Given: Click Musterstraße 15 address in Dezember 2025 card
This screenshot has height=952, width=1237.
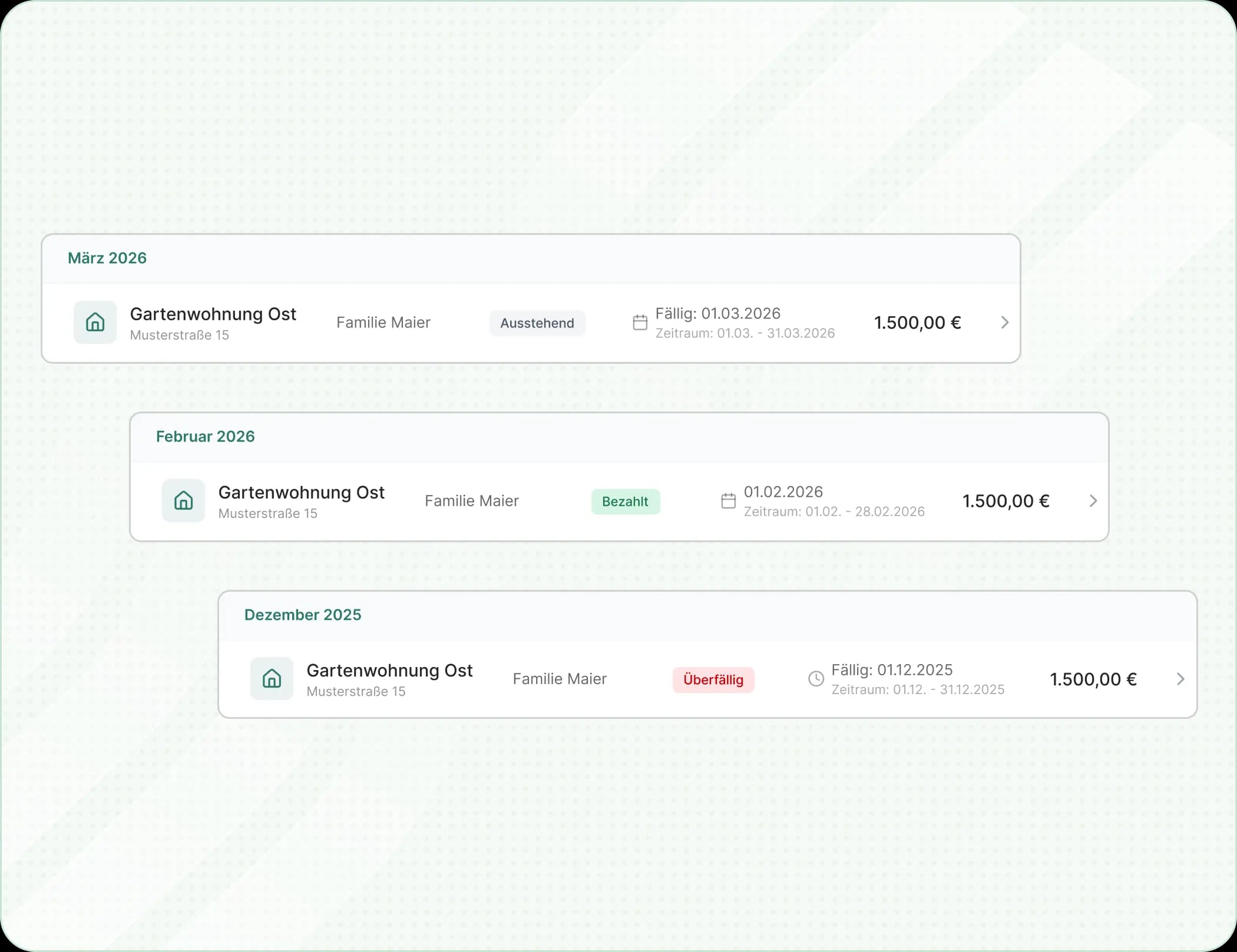Looking at the screenshot, I should click(356, 691).
